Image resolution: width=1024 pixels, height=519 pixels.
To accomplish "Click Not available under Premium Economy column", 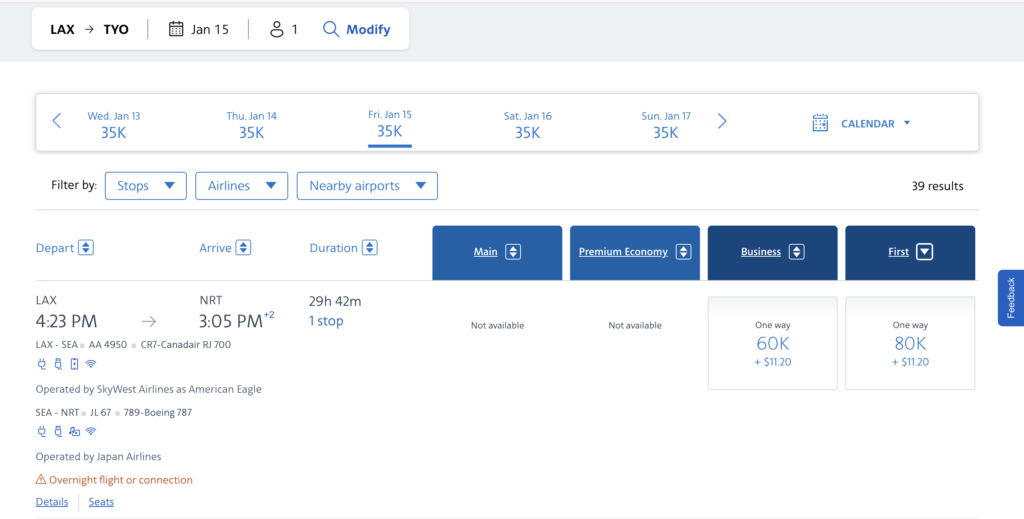I will 635,325.
